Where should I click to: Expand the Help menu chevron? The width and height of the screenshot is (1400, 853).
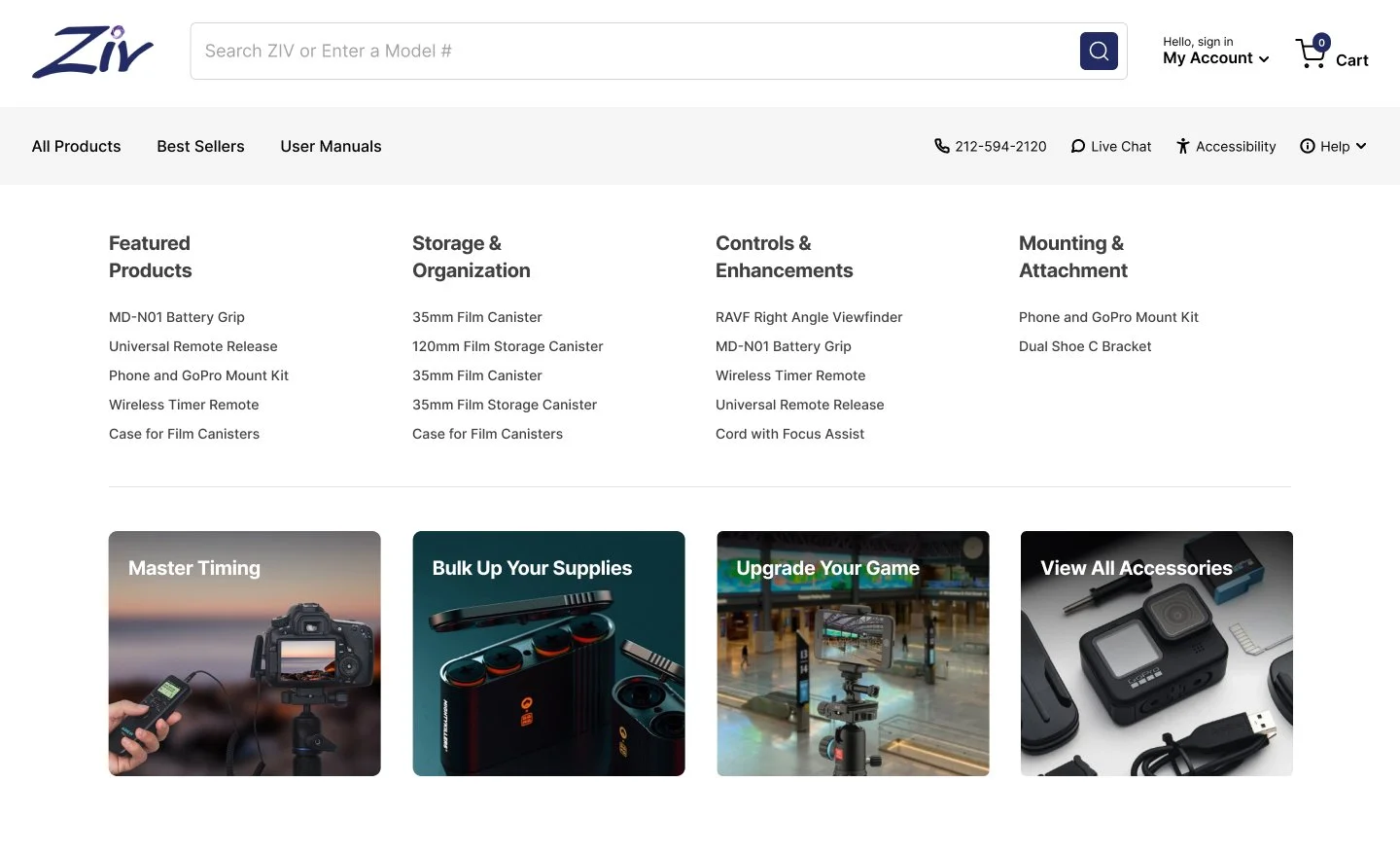(x=1361, y=146)
